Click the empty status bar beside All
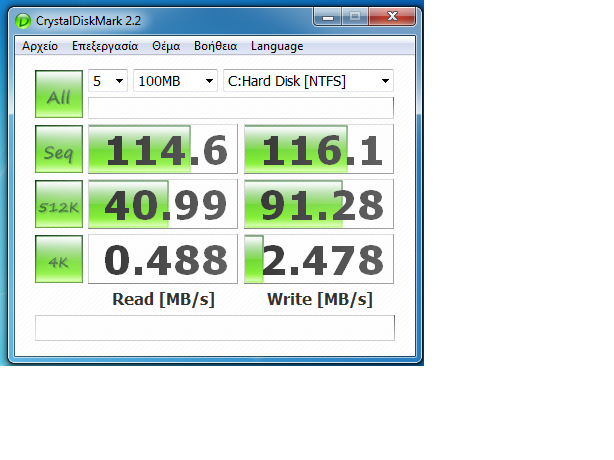Screen dimensions: 614x460 [241, 108]
